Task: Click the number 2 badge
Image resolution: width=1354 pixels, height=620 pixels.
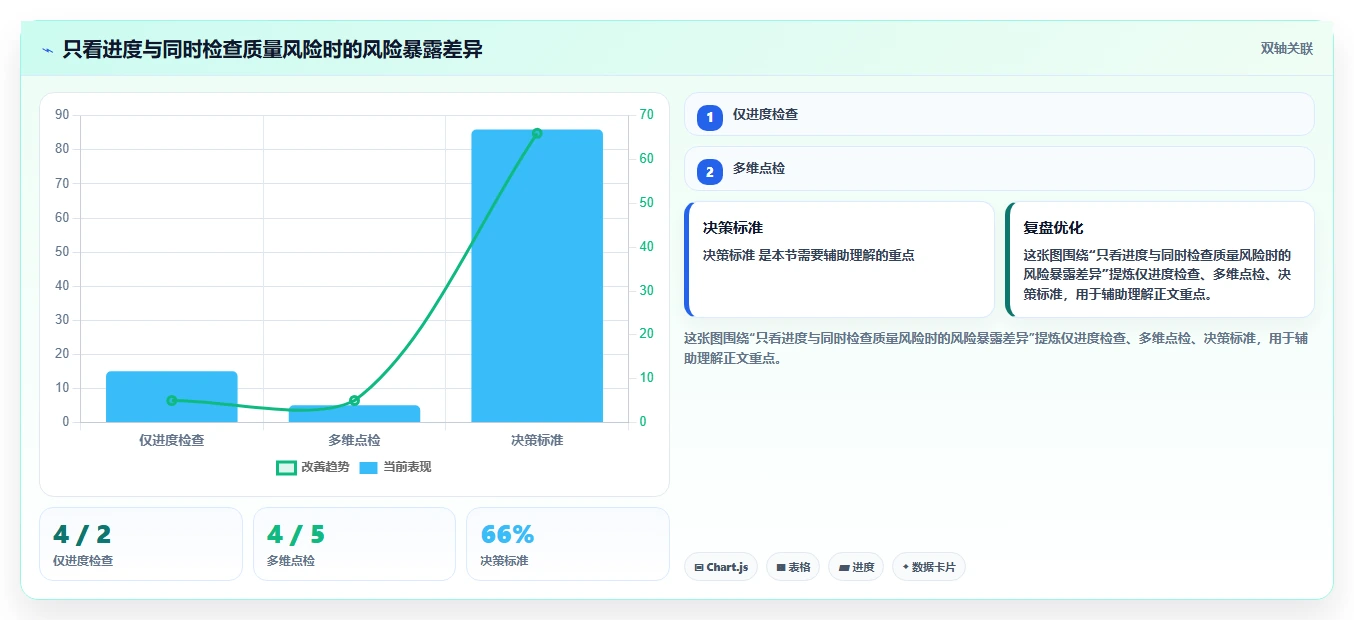Action: [710, 172]
